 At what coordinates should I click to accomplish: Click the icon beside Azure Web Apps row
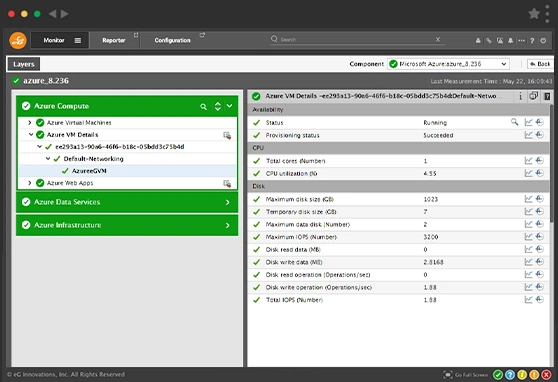pos(227,184)
